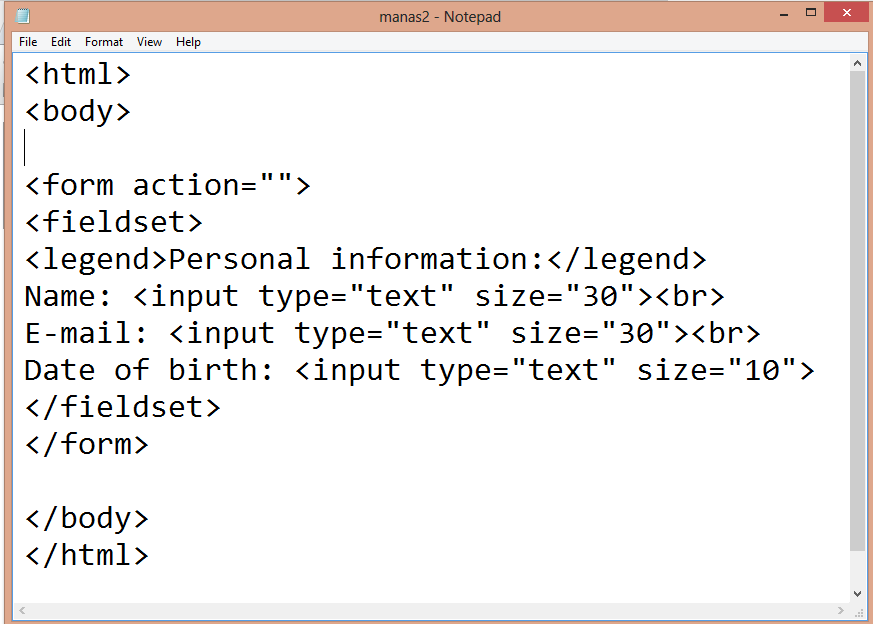
Task: Open the Format menu
Action: 104,42
